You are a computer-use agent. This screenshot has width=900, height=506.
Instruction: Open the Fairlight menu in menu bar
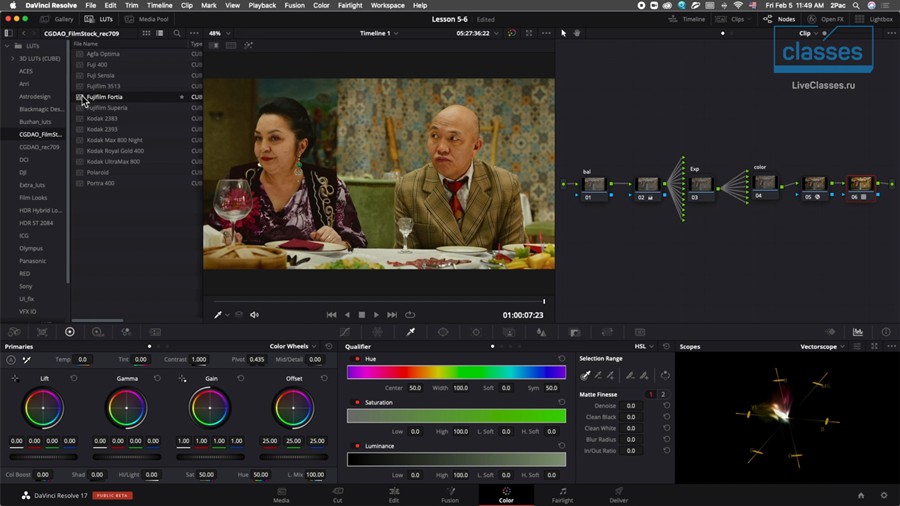[x=350, y=5]
